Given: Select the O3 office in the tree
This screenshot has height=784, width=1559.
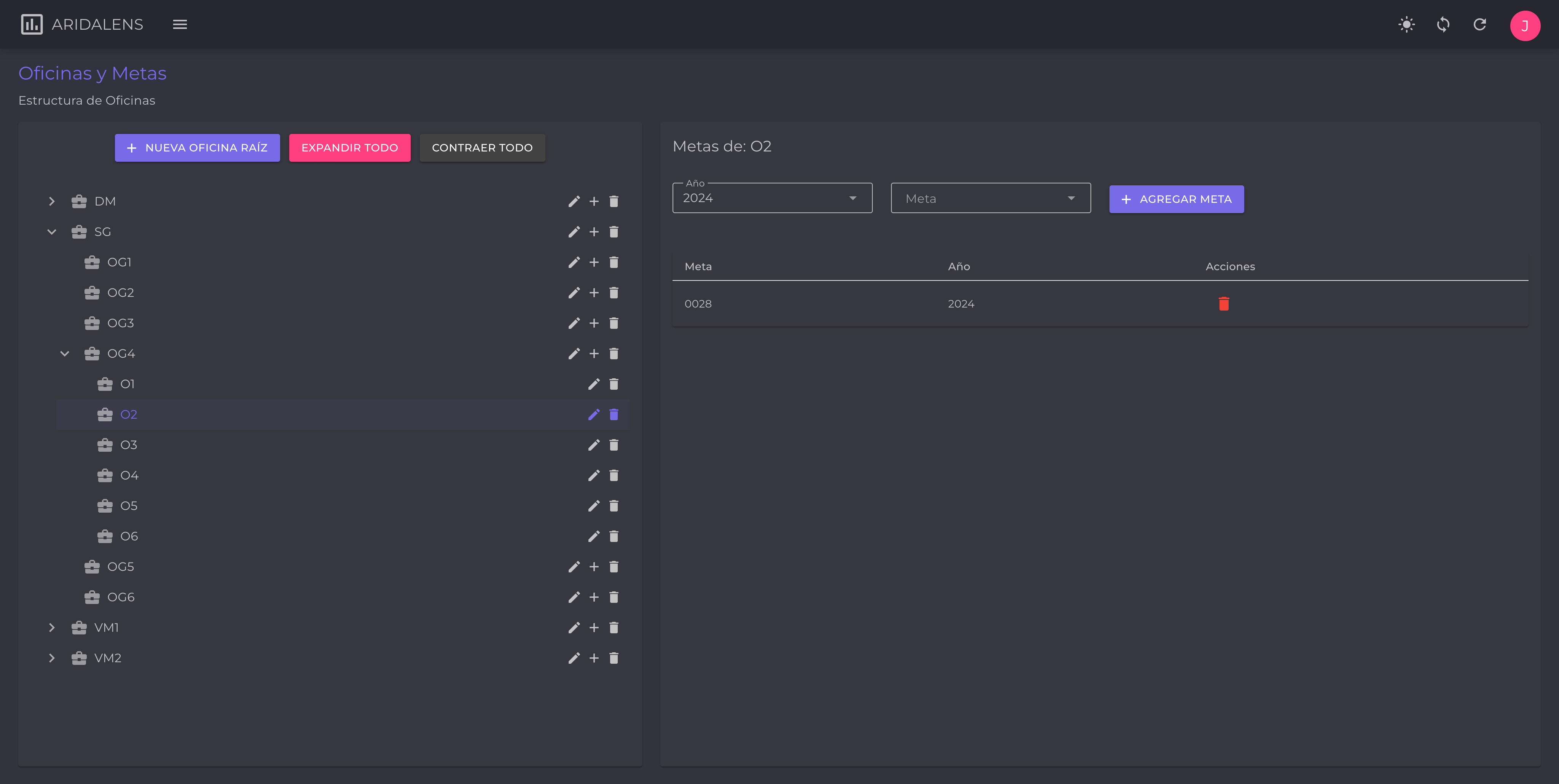Looking at the screenshot, I should 129,445.
